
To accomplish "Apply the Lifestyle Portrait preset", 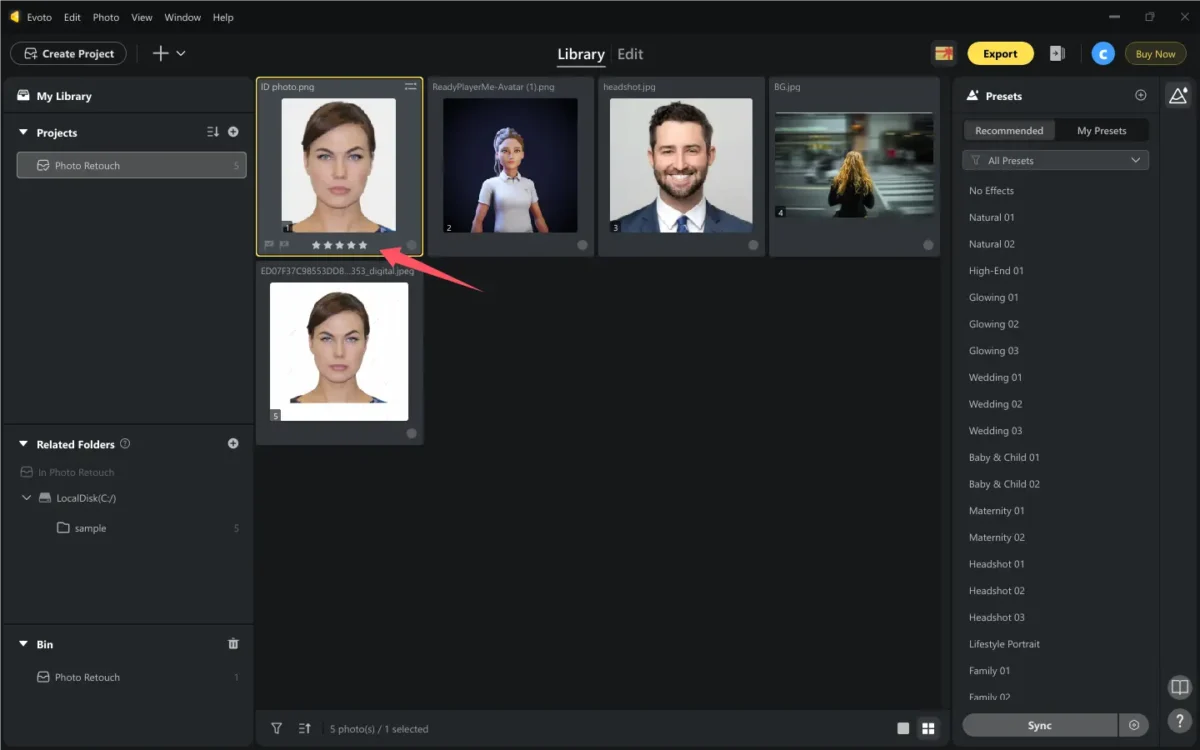I will pyautogui.click(x=1004, y=644).
